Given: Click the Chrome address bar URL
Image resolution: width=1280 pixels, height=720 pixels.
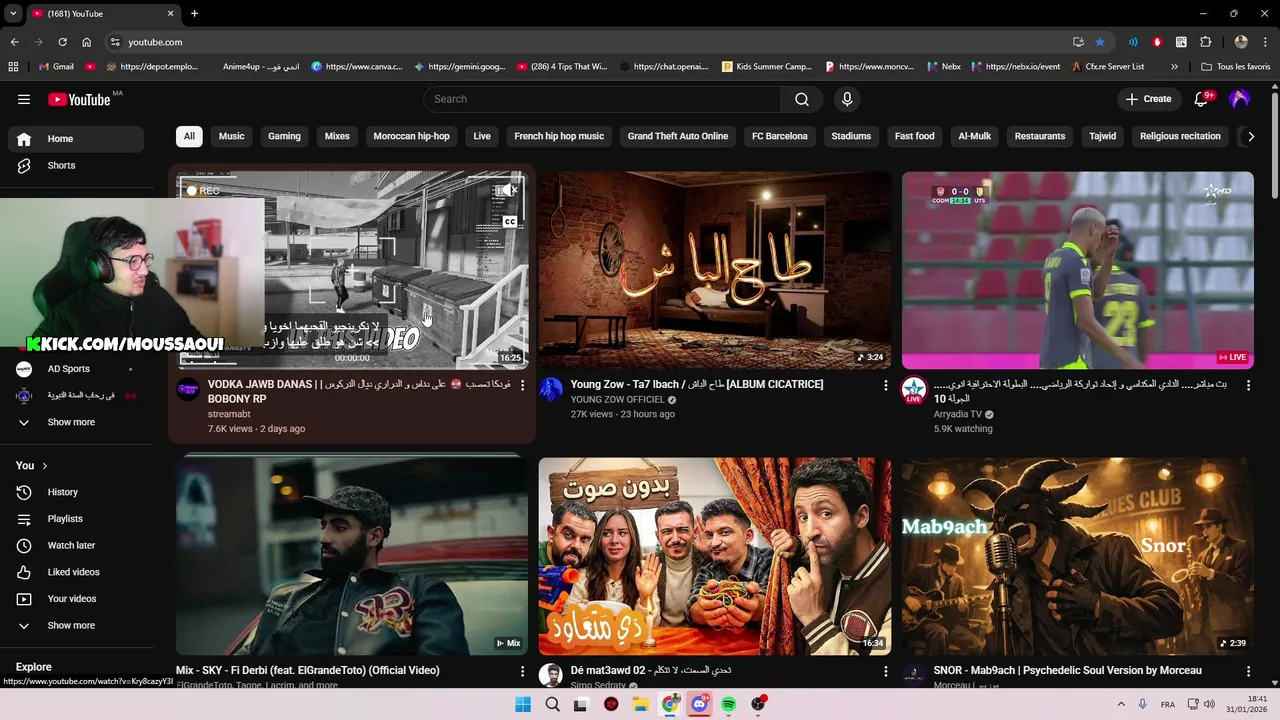Looking at the screenshot, I should (155, 42).
